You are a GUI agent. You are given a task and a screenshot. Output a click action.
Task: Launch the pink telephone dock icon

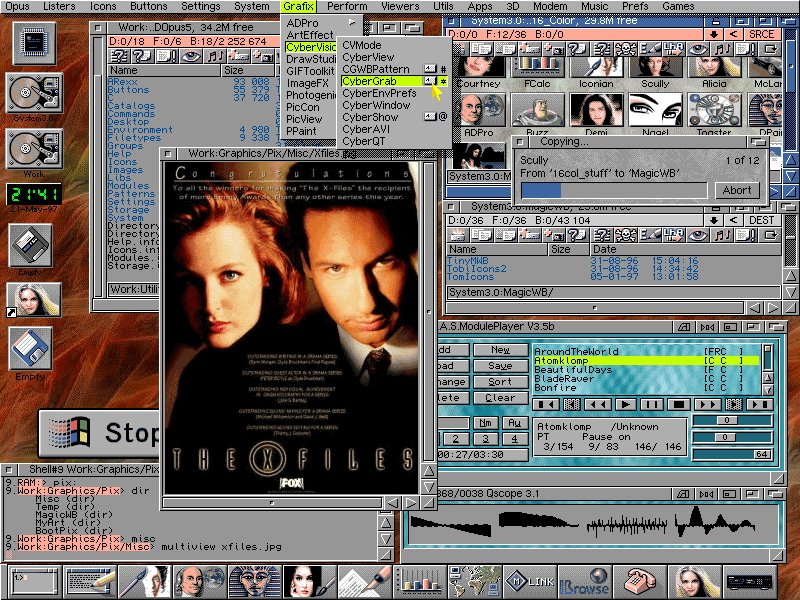[640, 581]
